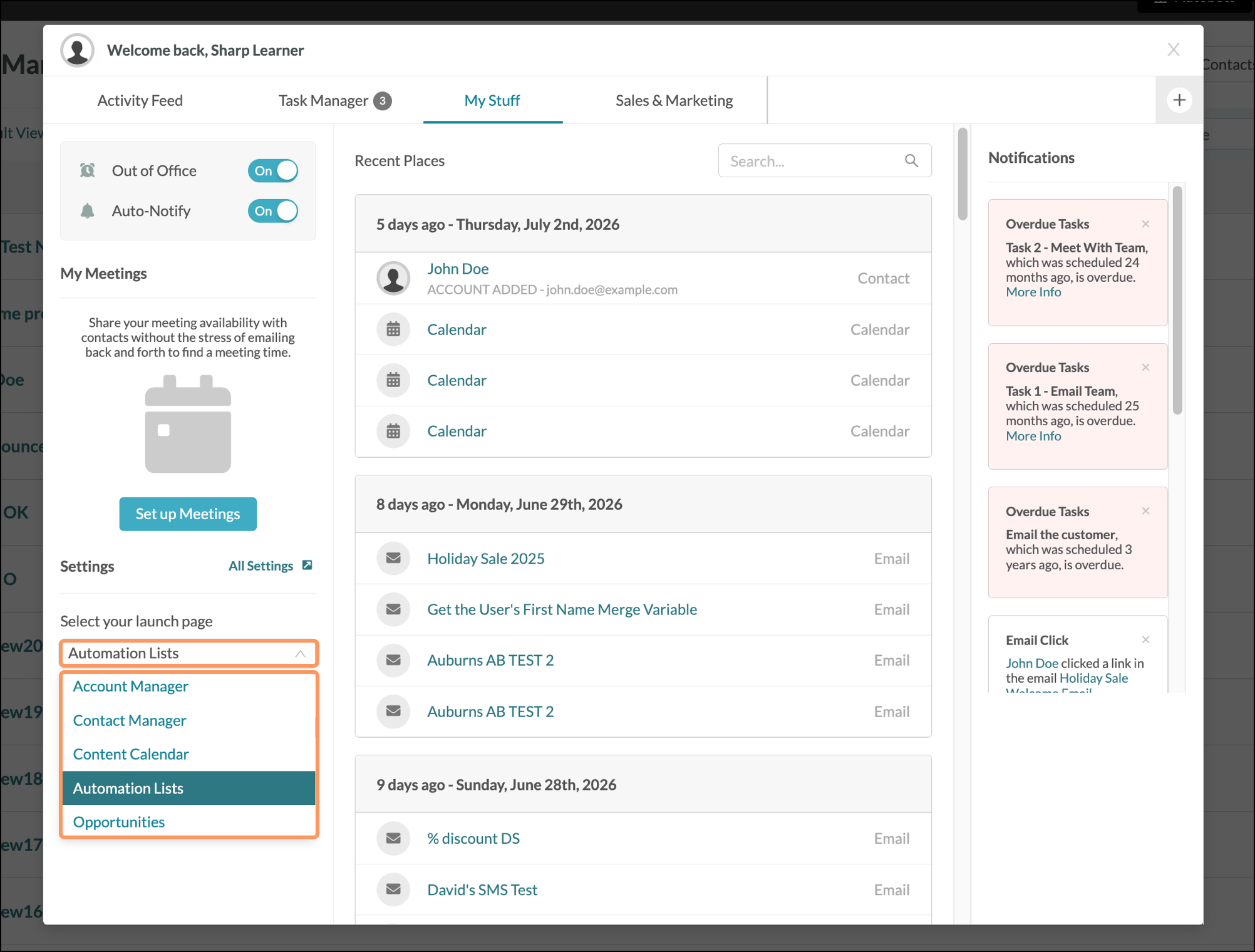Dismiss the Task 1 - Email Team notification
This screenshot has height=952, width=1255.
coord(1145,367)
